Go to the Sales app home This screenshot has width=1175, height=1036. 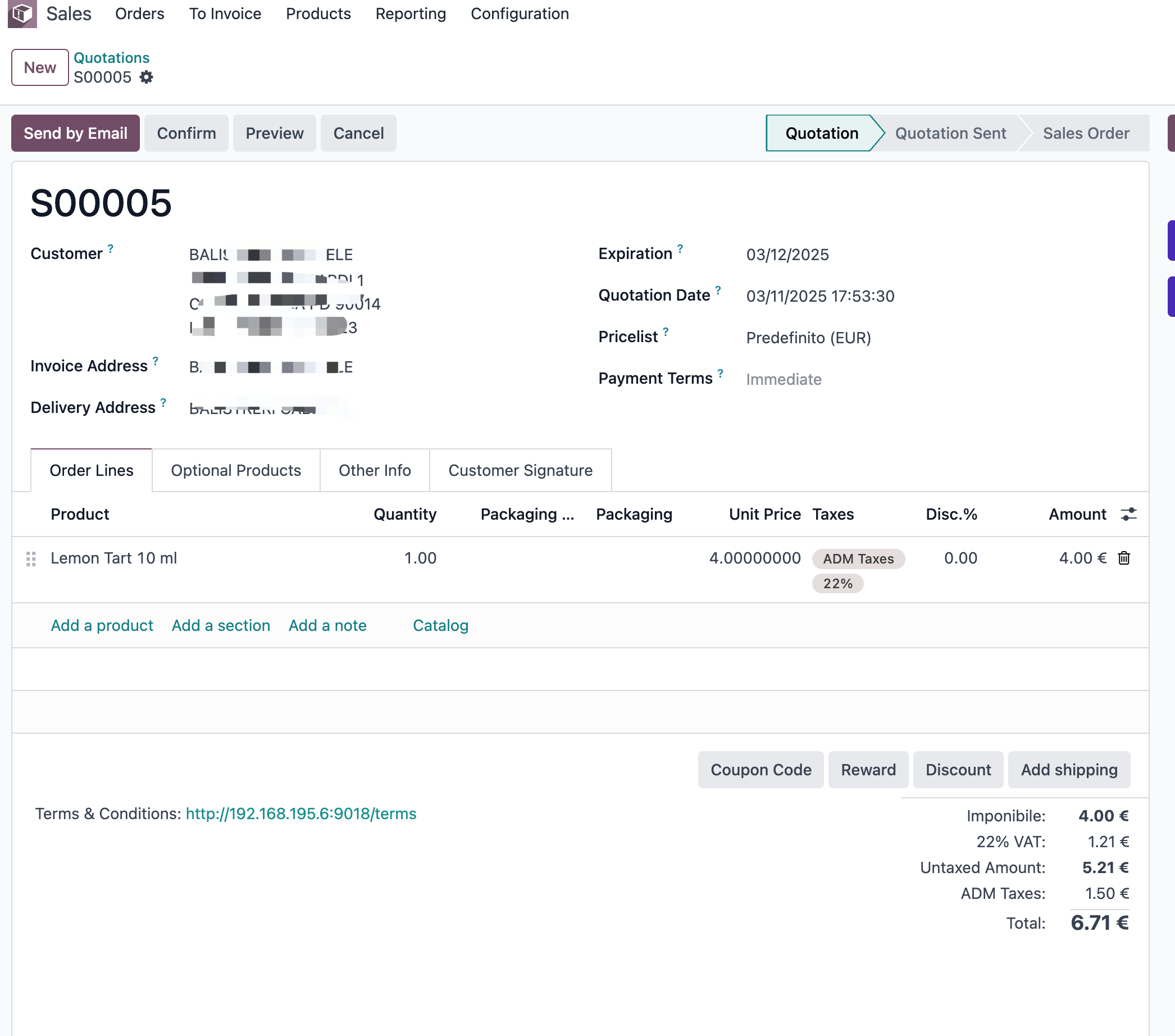point(69,14)
